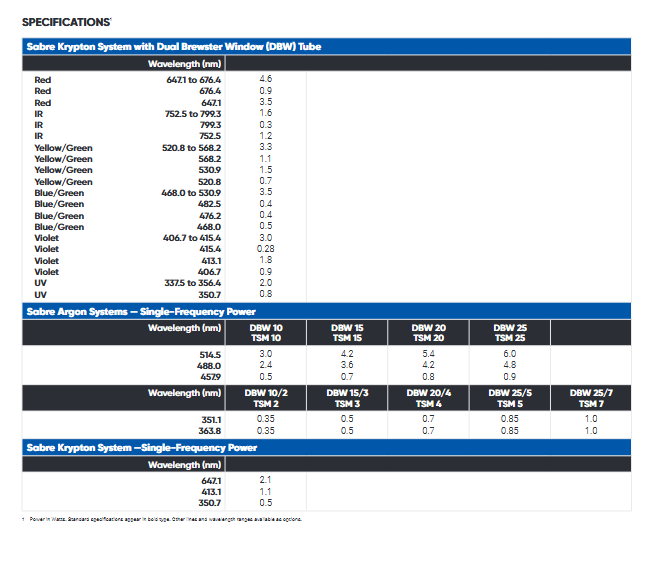Select 350.7 in Krypton Single-Frequency table
This screenshot has width=647, height=566.
(210, 503)
